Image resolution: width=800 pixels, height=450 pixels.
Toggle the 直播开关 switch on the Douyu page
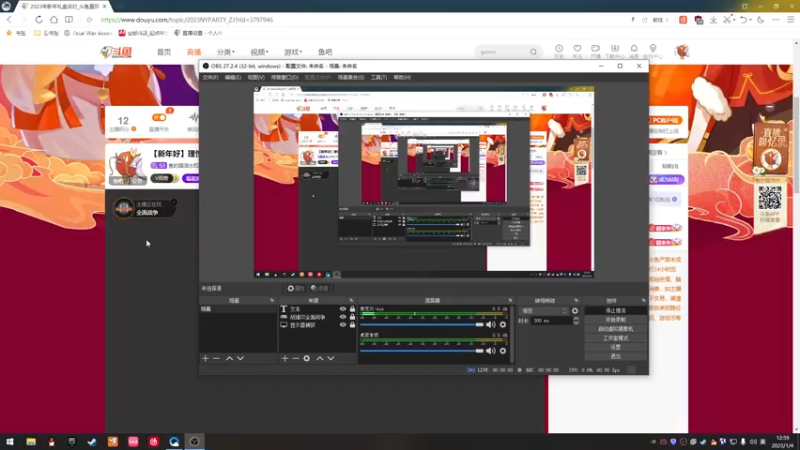[159, 118]
